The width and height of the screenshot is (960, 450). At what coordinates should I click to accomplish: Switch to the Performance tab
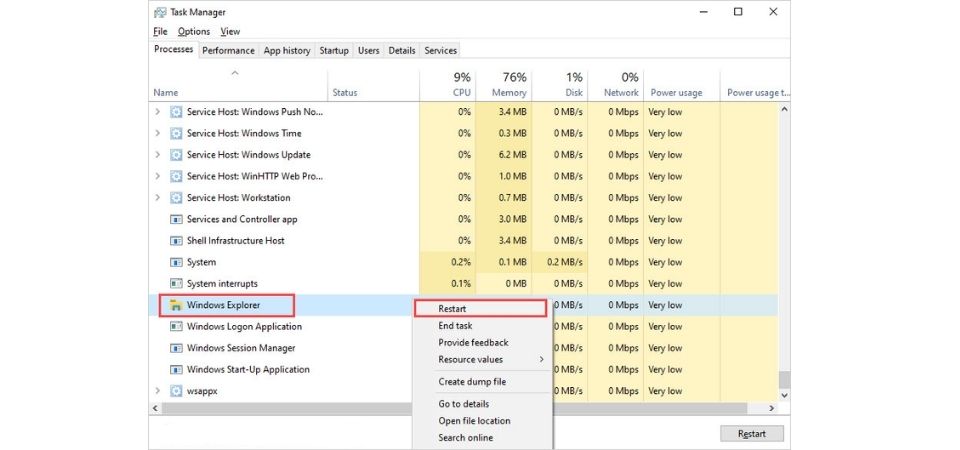click(228, 51)
